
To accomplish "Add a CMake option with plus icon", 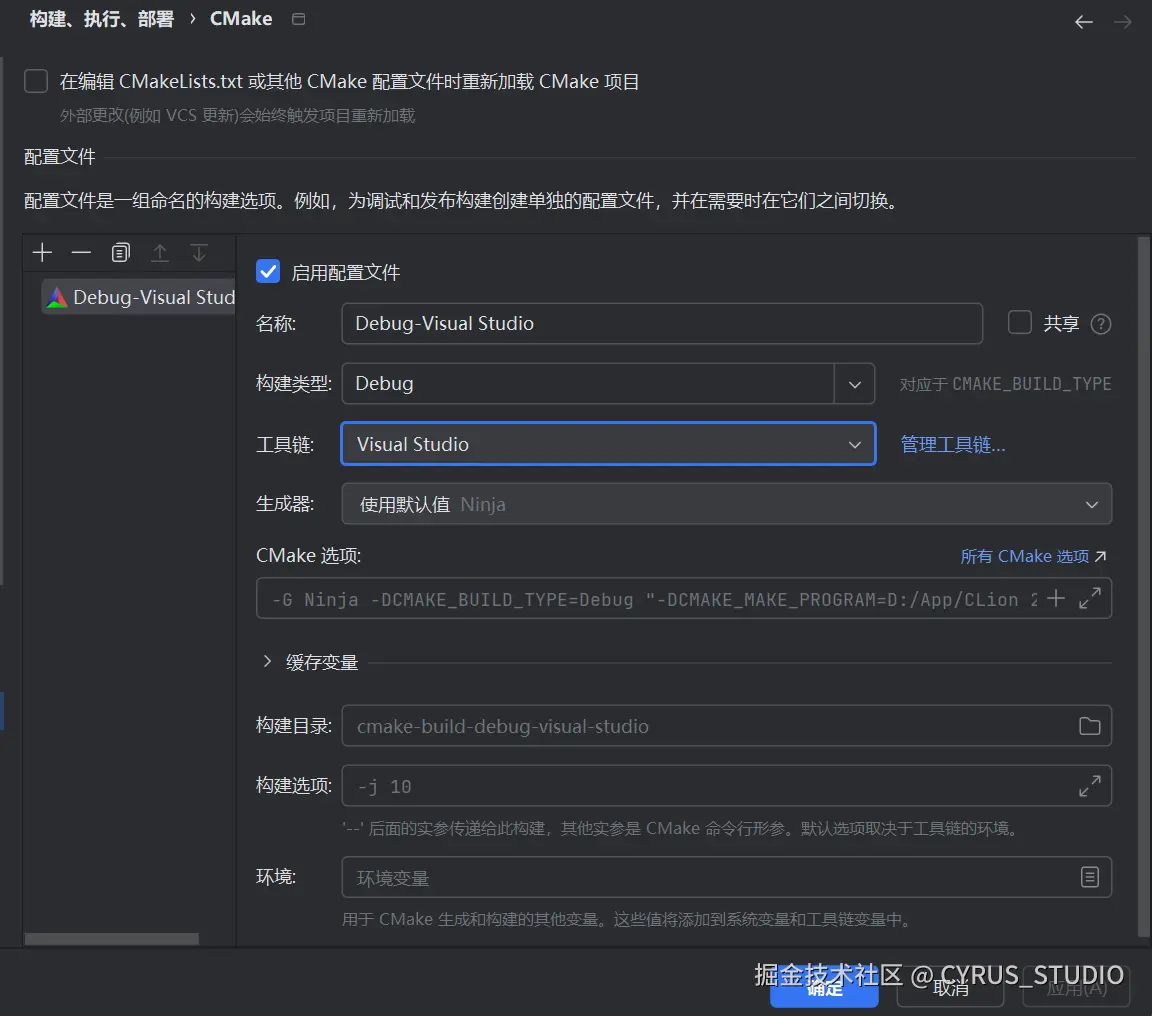I will click(x=1056, y=599).
